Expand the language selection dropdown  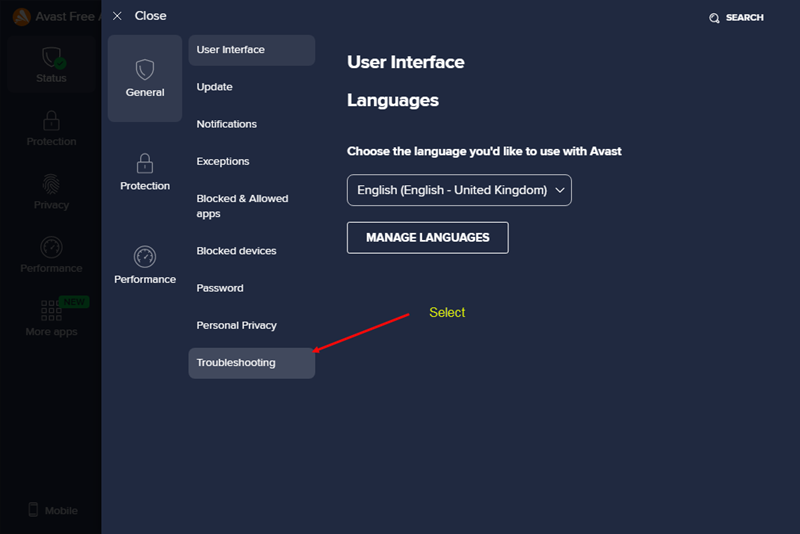[459, 190]
